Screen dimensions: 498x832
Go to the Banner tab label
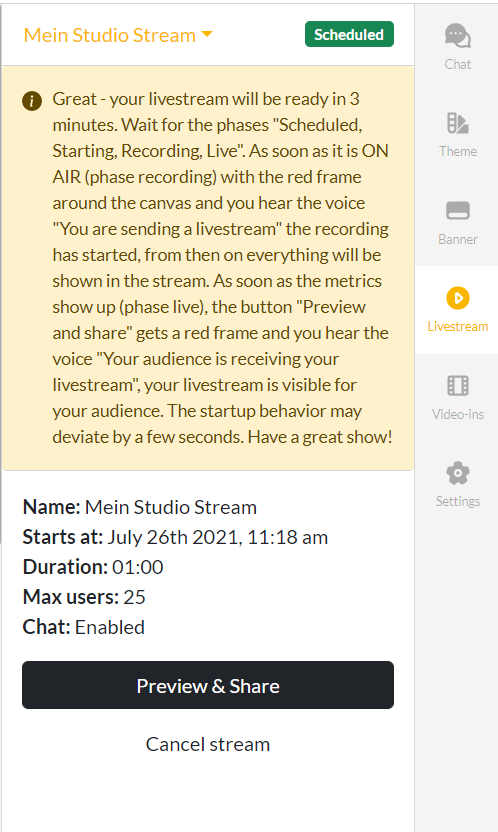(458, 239)
